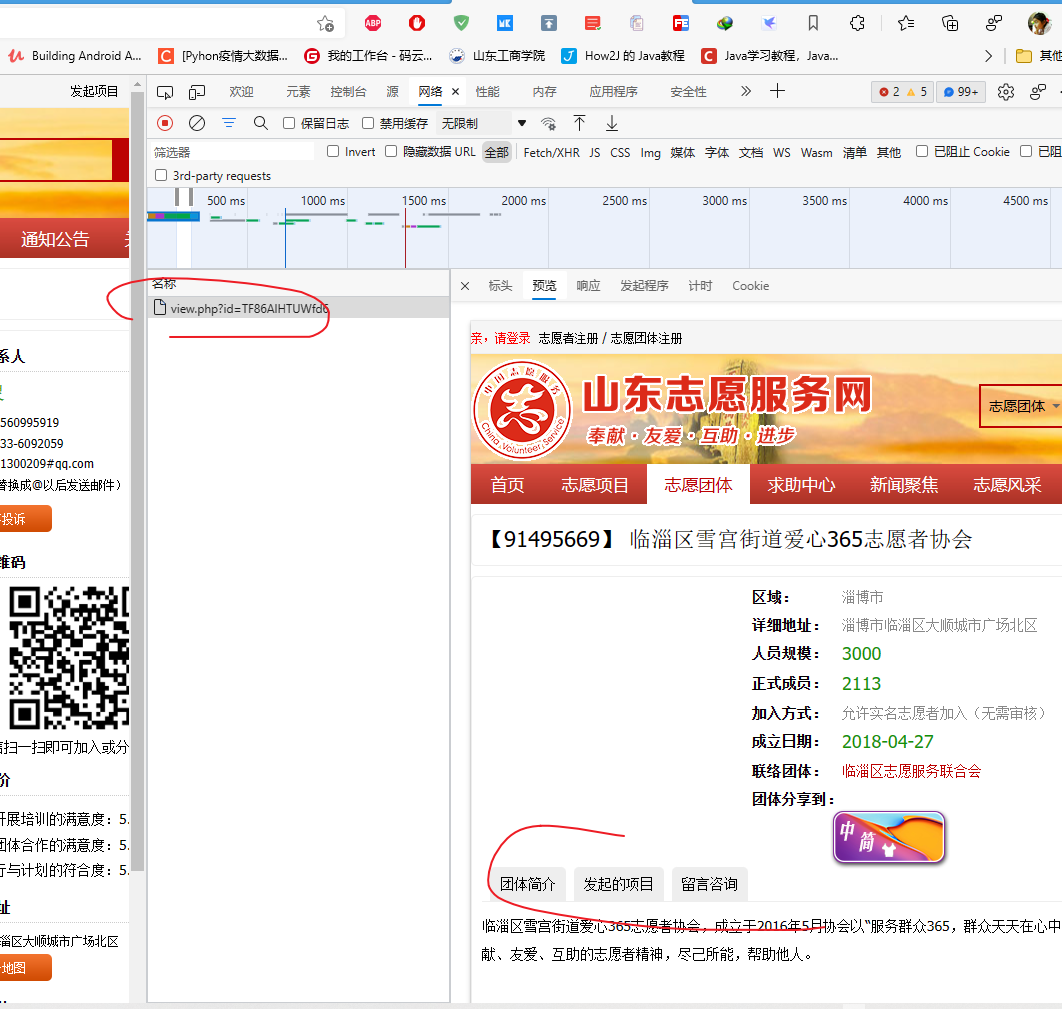The width and height of the screenshot is (1062, 1009).
Task: Open the Security tab
Action: tap(688, 91)
